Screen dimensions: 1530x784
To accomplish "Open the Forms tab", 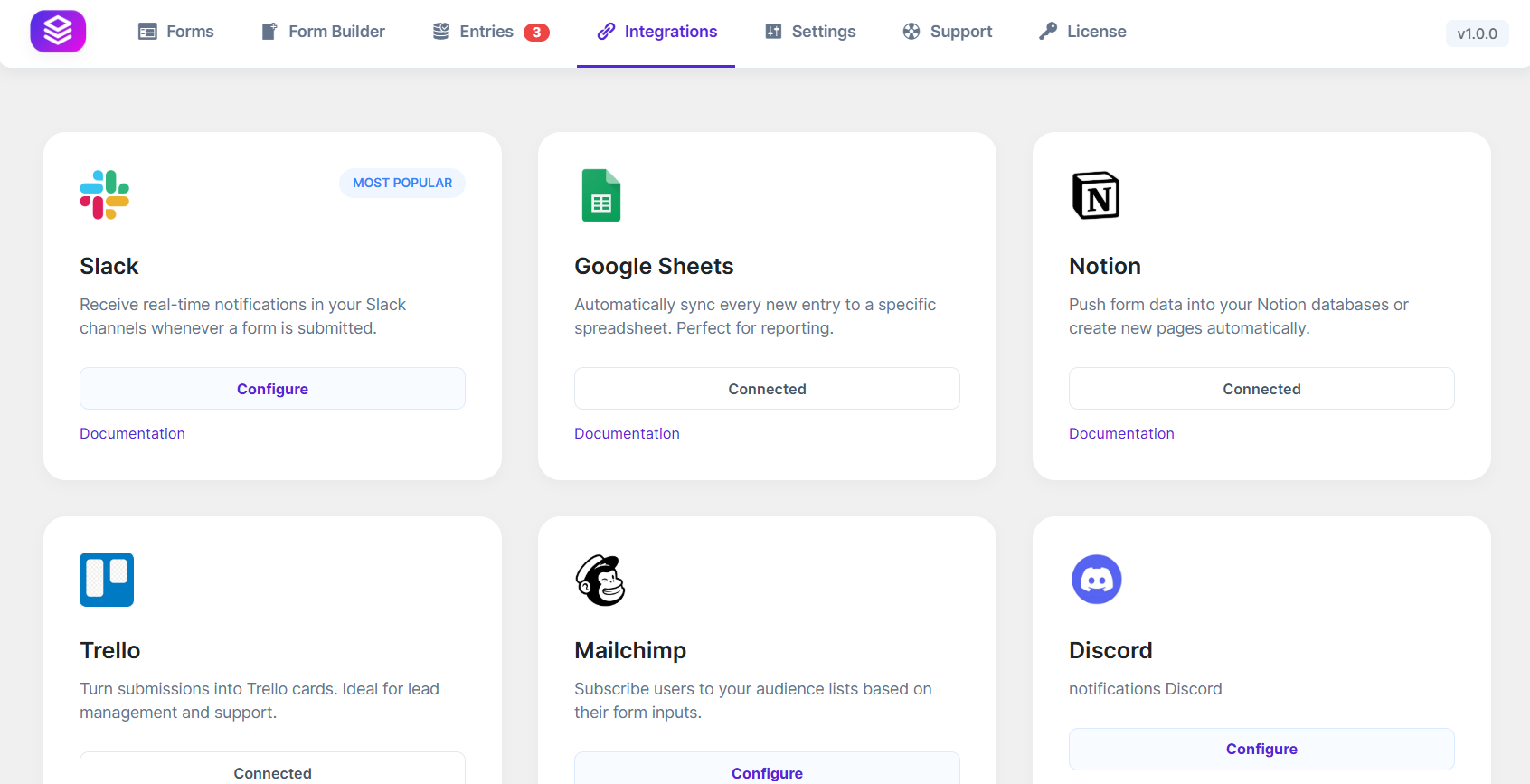I will point(176,32).
